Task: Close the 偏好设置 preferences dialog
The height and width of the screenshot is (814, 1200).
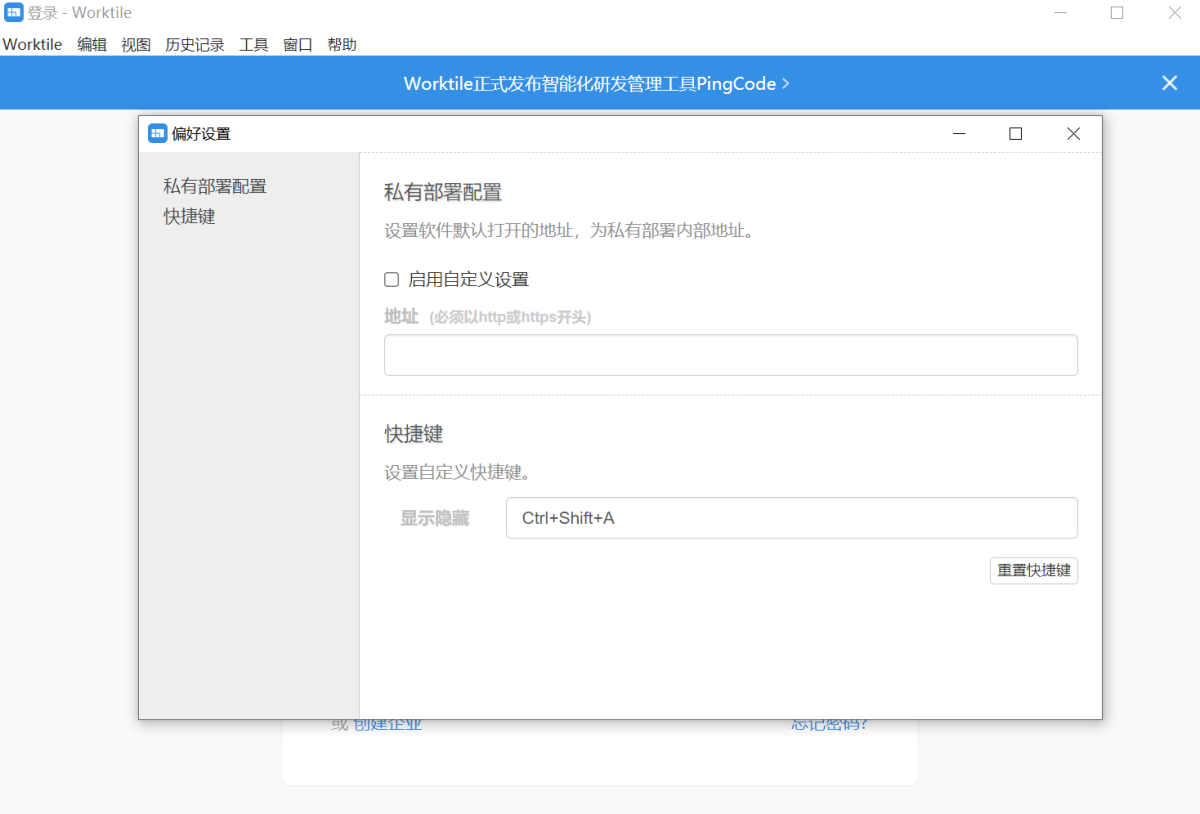Action: tap(1073, 134)
